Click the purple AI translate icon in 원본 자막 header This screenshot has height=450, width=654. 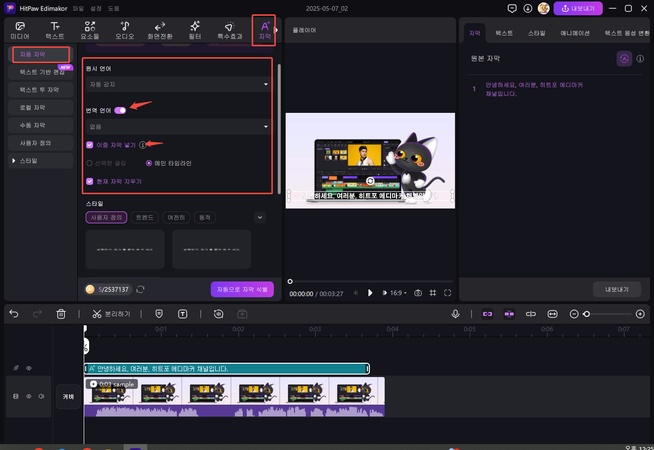[x=624, y=59]
